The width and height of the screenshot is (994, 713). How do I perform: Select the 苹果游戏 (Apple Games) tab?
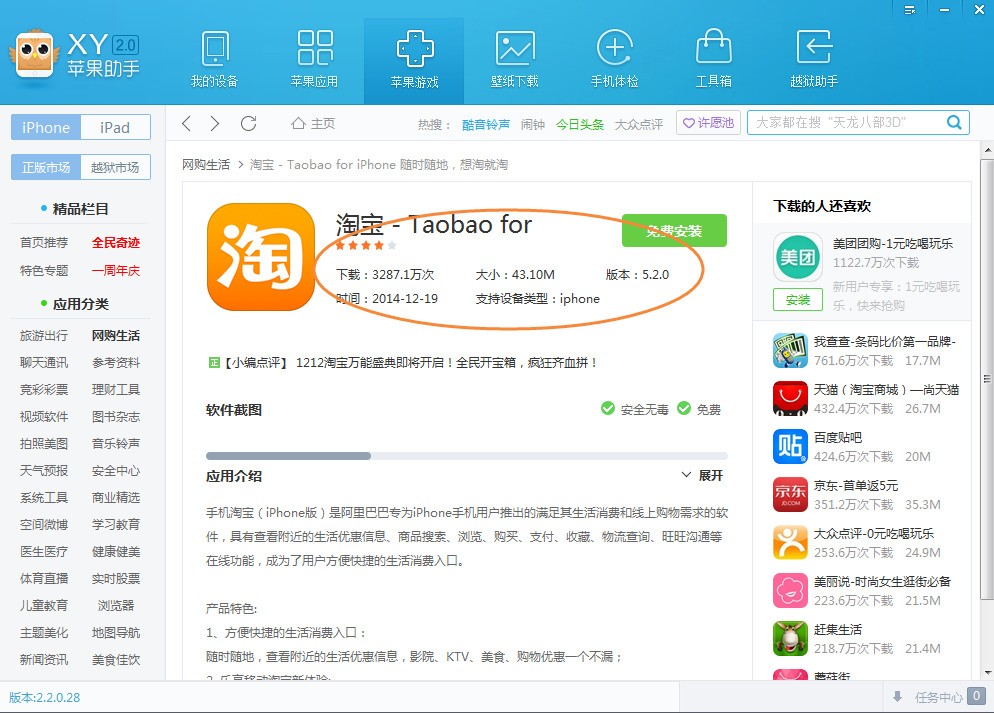point(414,58)
